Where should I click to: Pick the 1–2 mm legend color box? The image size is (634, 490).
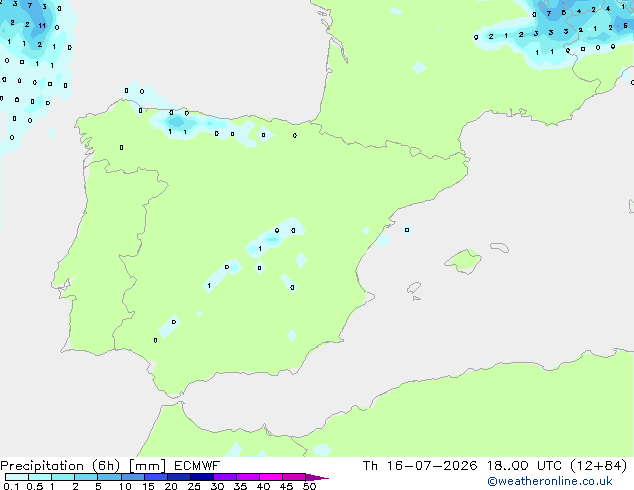(x=63, y=477)
